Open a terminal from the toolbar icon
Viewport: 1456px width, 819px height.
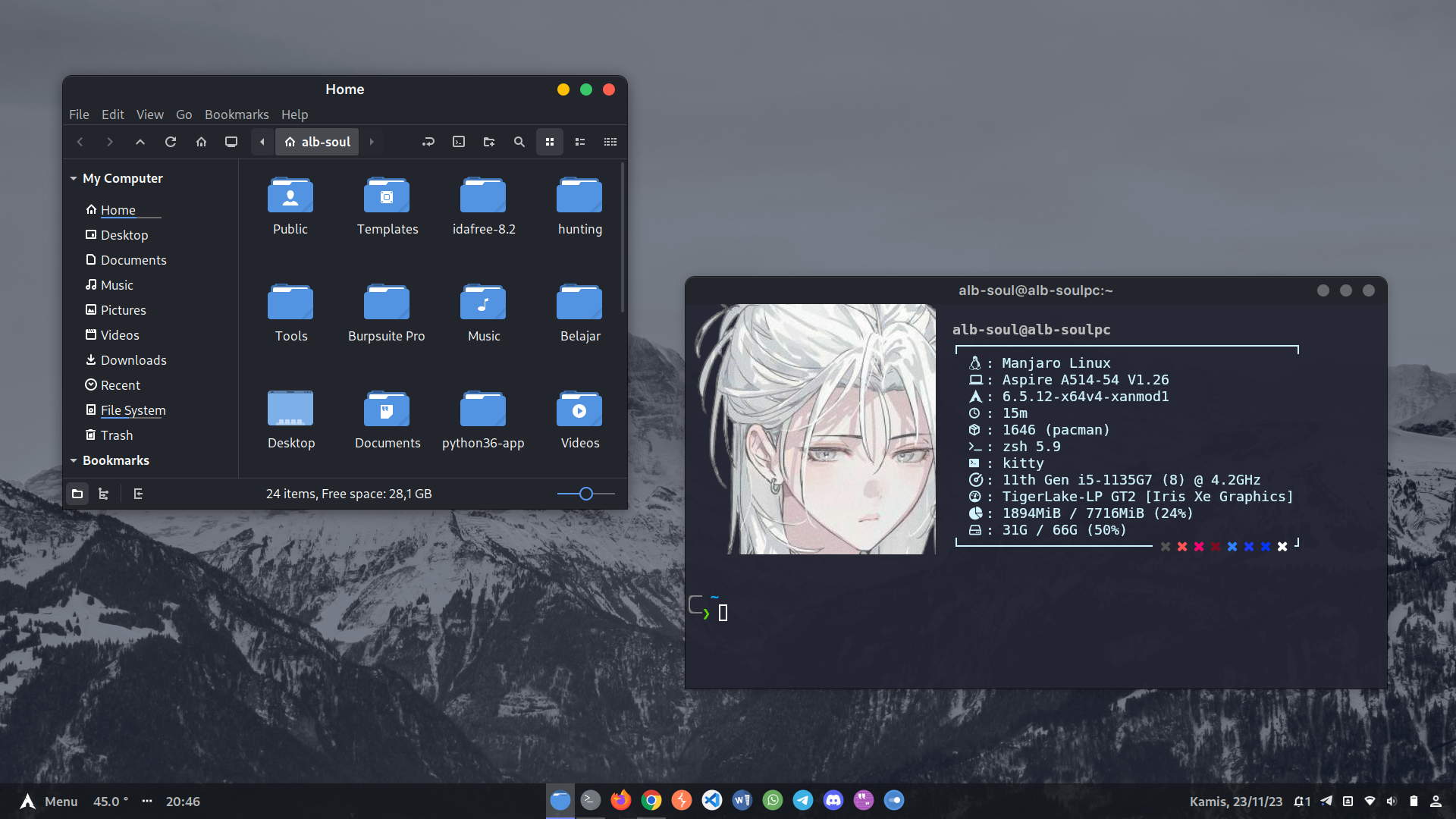(459, 142)
